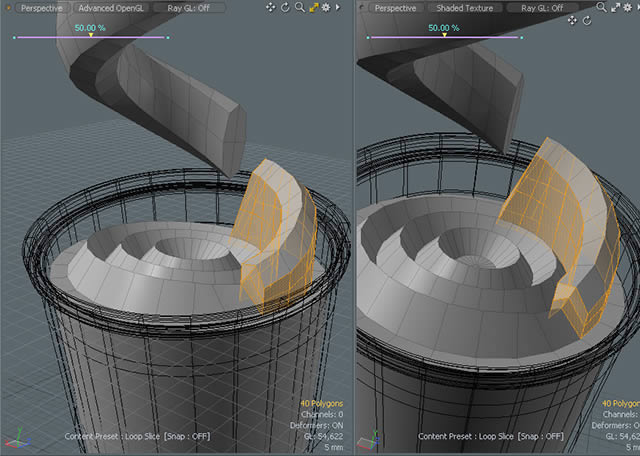This screenshot has width=640, height=456.
Task: Open Perspective view menu in left viewport
Action: (40, 8)
